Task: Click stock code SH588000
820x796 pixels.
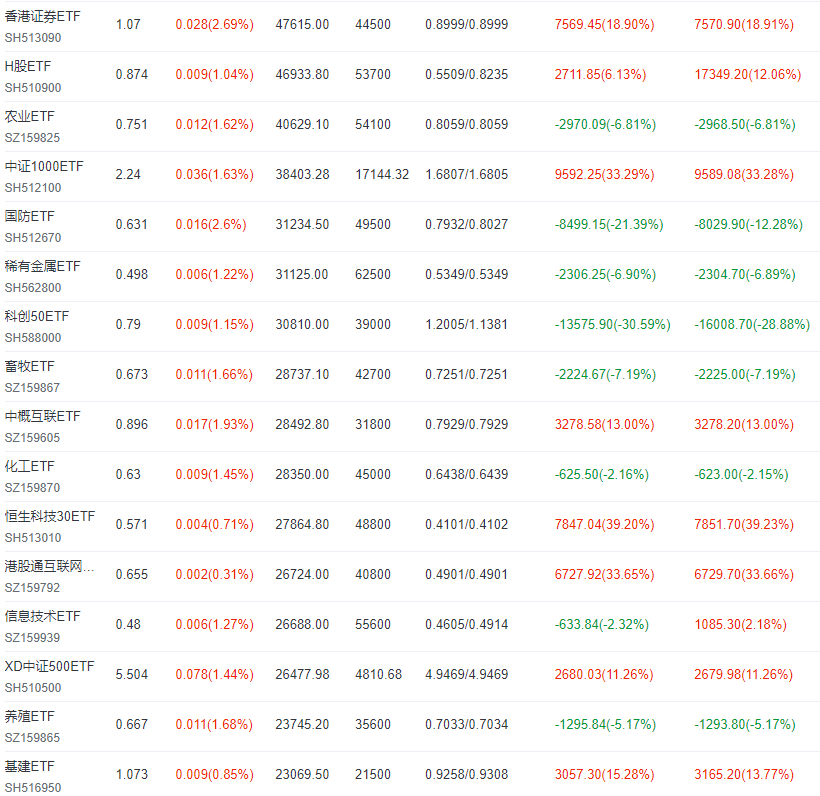Action: (33, 338)
